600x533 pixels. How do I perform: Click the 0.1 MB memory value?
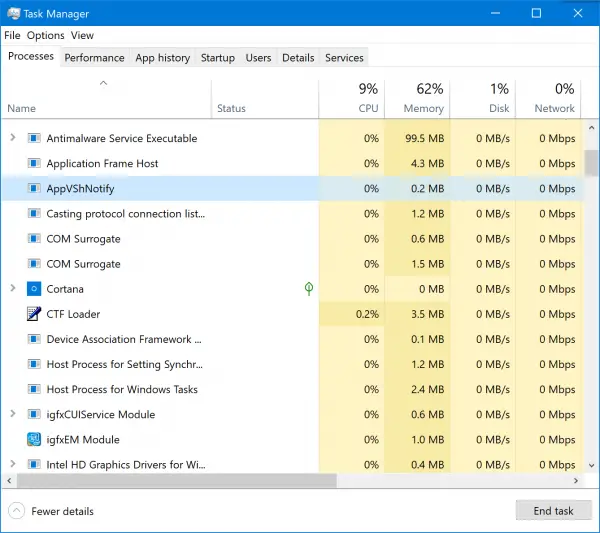point(428,339)
